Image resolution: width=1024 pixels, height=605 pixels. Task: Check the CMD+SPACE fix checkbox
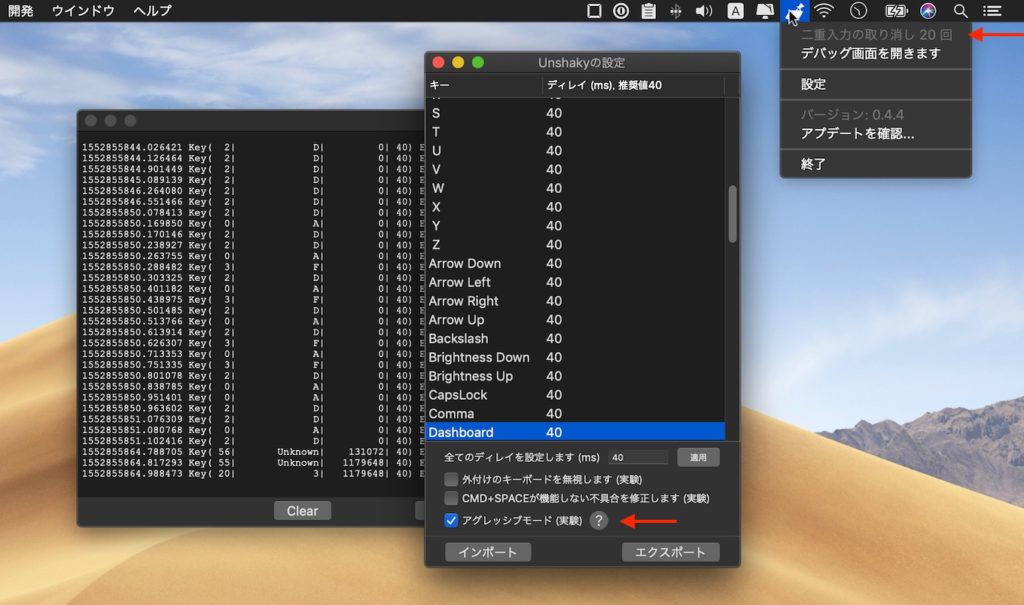452,498
